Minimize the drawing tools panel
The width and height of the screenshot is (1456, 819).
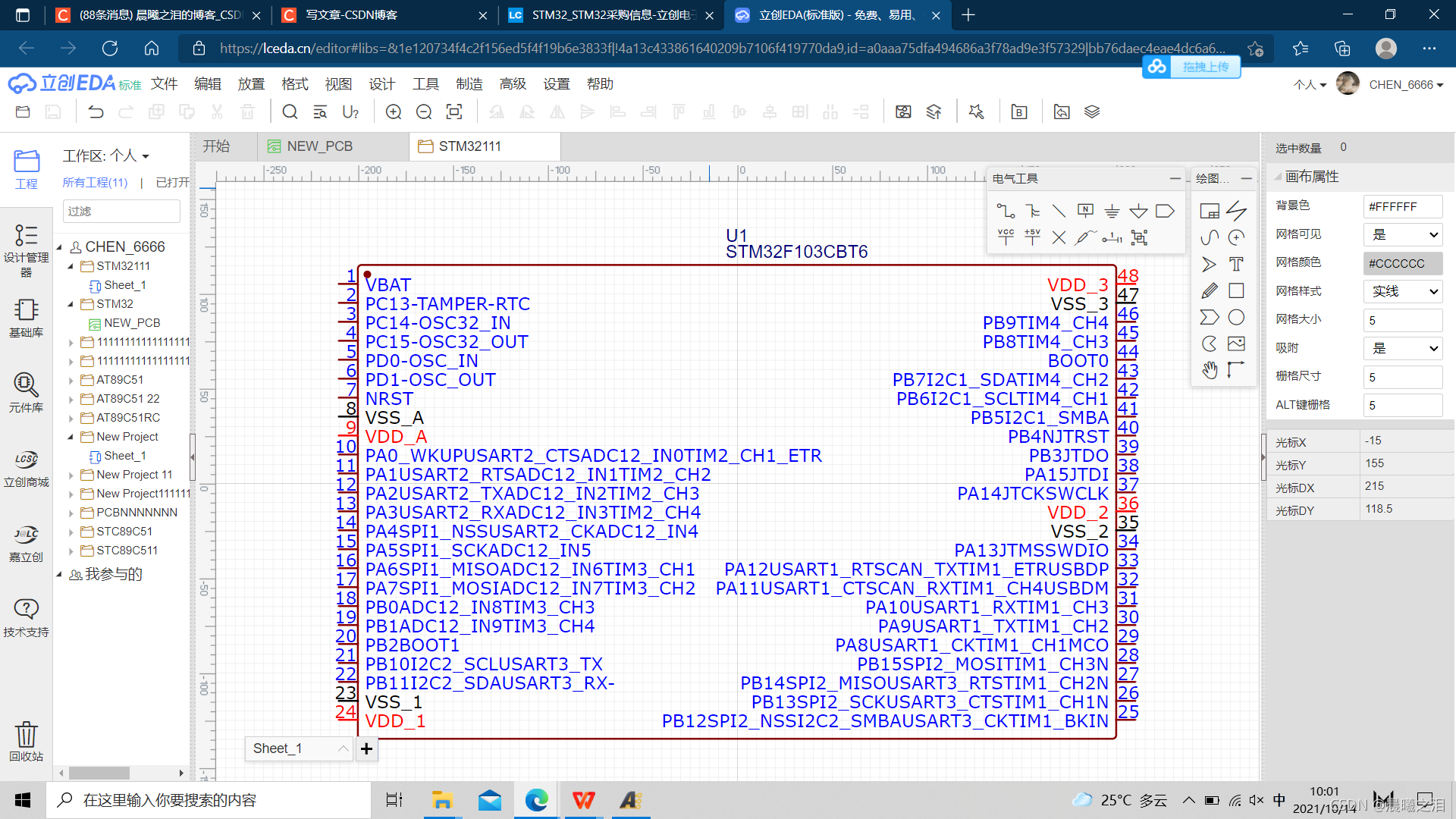[1246, 178]
